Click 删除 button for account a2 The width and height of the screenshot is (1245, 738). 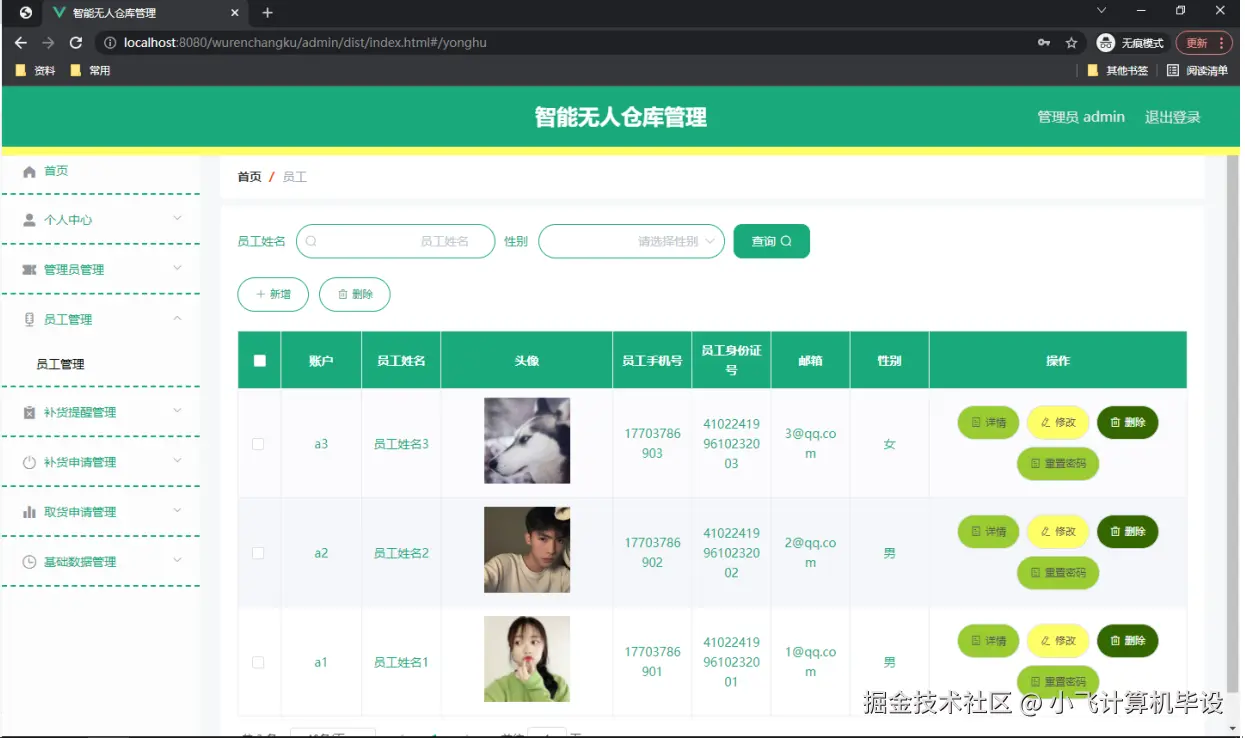pos(1128,532)
